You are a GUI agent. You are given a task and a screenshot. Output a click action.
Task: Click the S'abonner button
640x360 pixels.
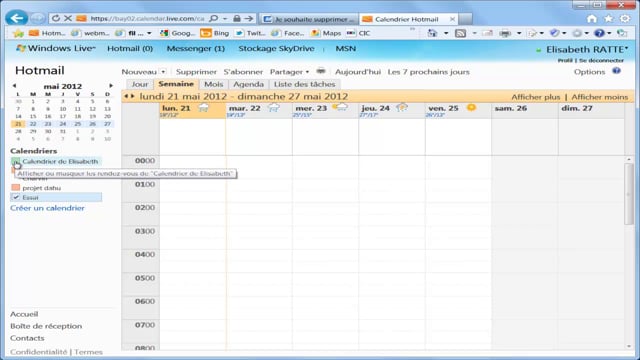(243, 72)
